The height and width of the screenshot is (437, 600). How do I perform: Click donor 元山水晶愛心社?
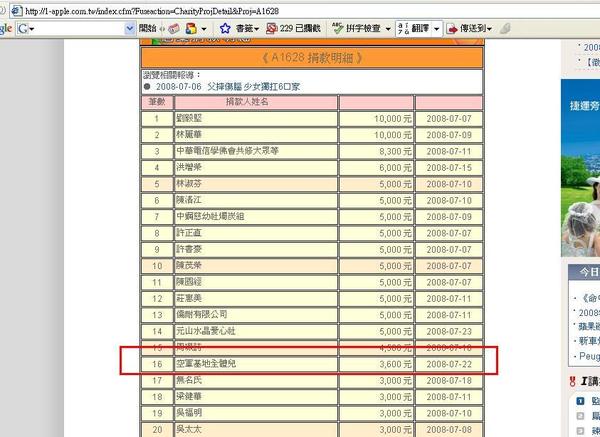[206, 331]
